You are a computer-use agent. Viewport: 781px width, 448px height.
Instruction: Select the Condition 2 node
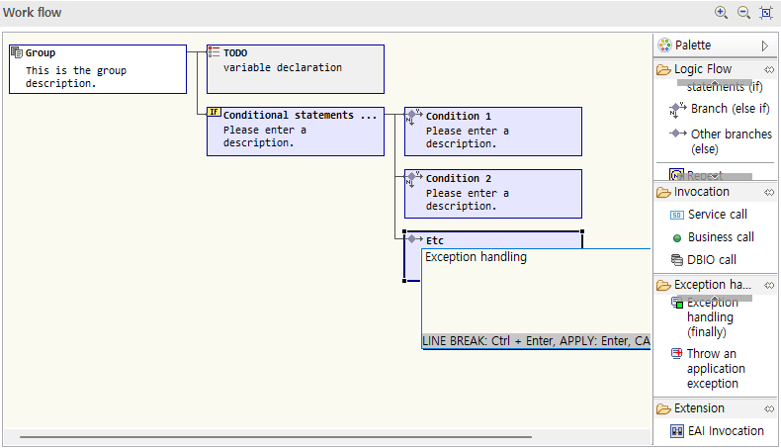click(x=492, y=193)
